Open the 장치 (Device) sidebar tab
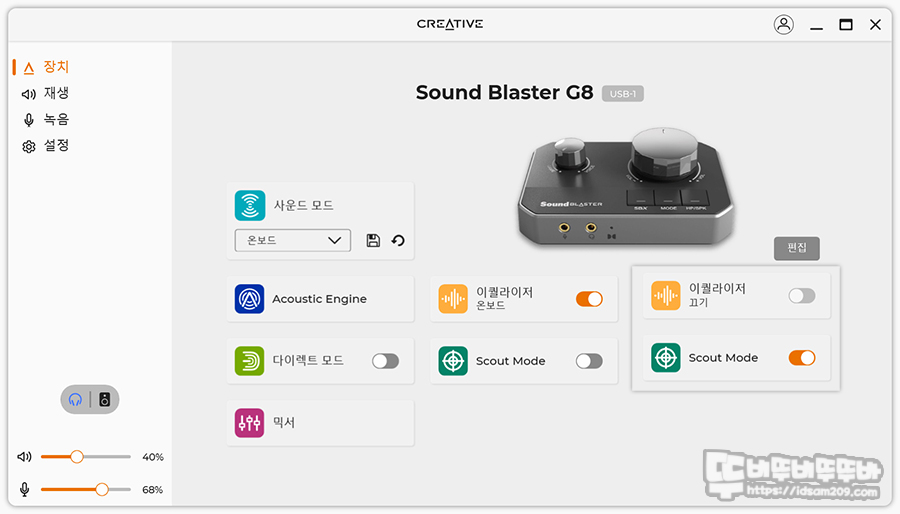 (46, 67)
